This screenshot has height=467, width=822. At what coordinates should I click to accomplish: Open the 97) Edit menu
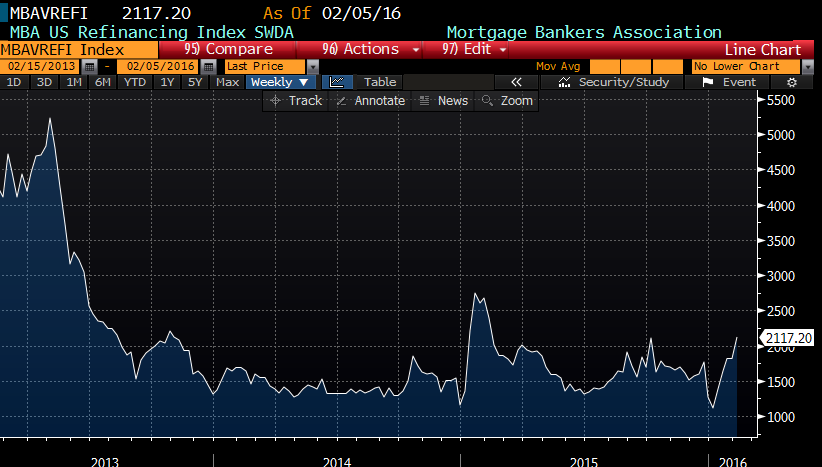click(474, 49)
